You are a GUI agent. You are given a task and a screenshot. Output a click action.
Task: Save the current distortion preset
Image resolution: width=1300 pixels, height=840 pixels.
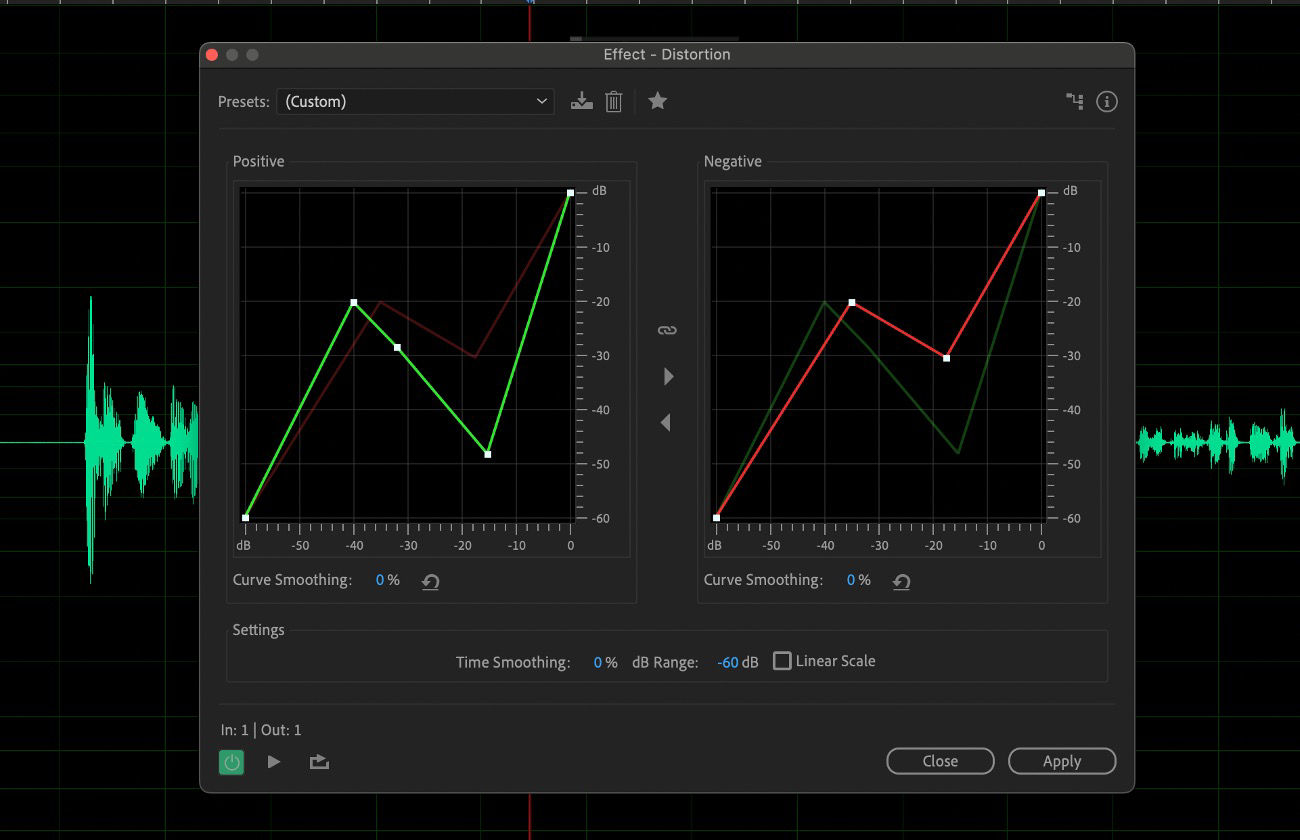click(581, 101)
